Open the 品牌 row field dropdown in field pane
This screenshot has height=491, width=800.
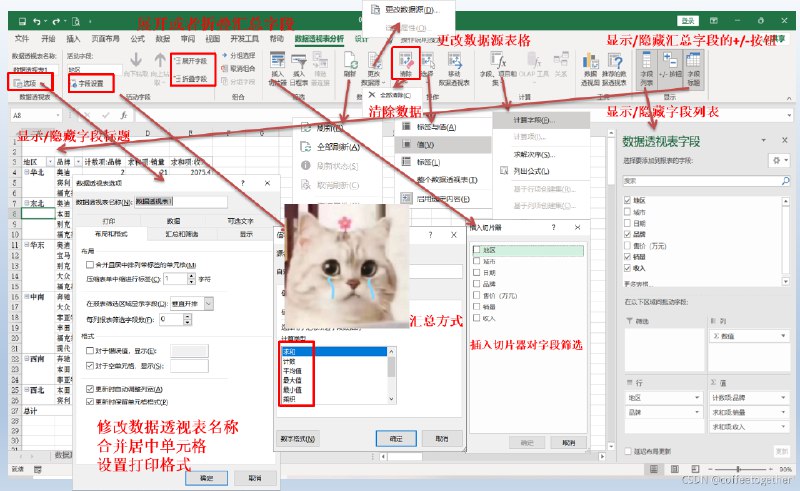(697, 412)
